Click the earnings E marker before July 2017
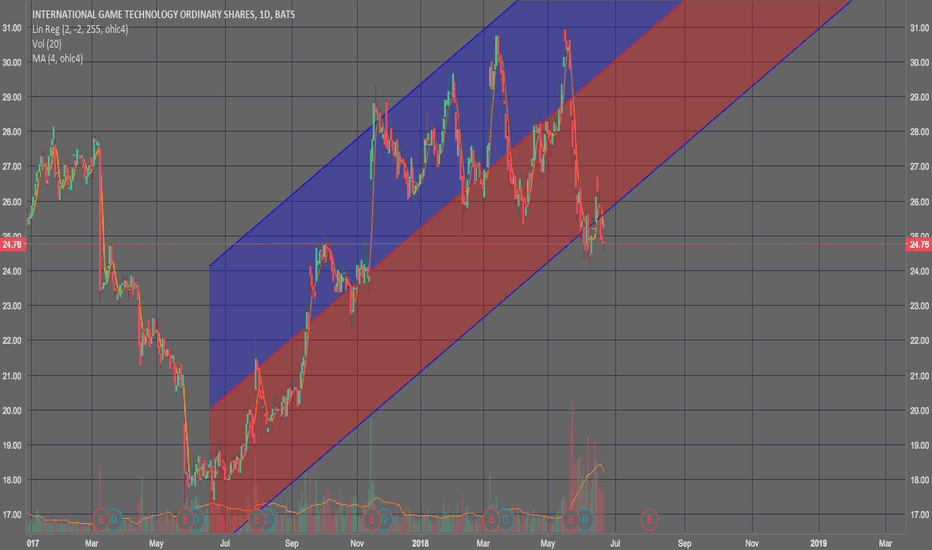This screenshot has width=932, height=550. tap(185, 520)
